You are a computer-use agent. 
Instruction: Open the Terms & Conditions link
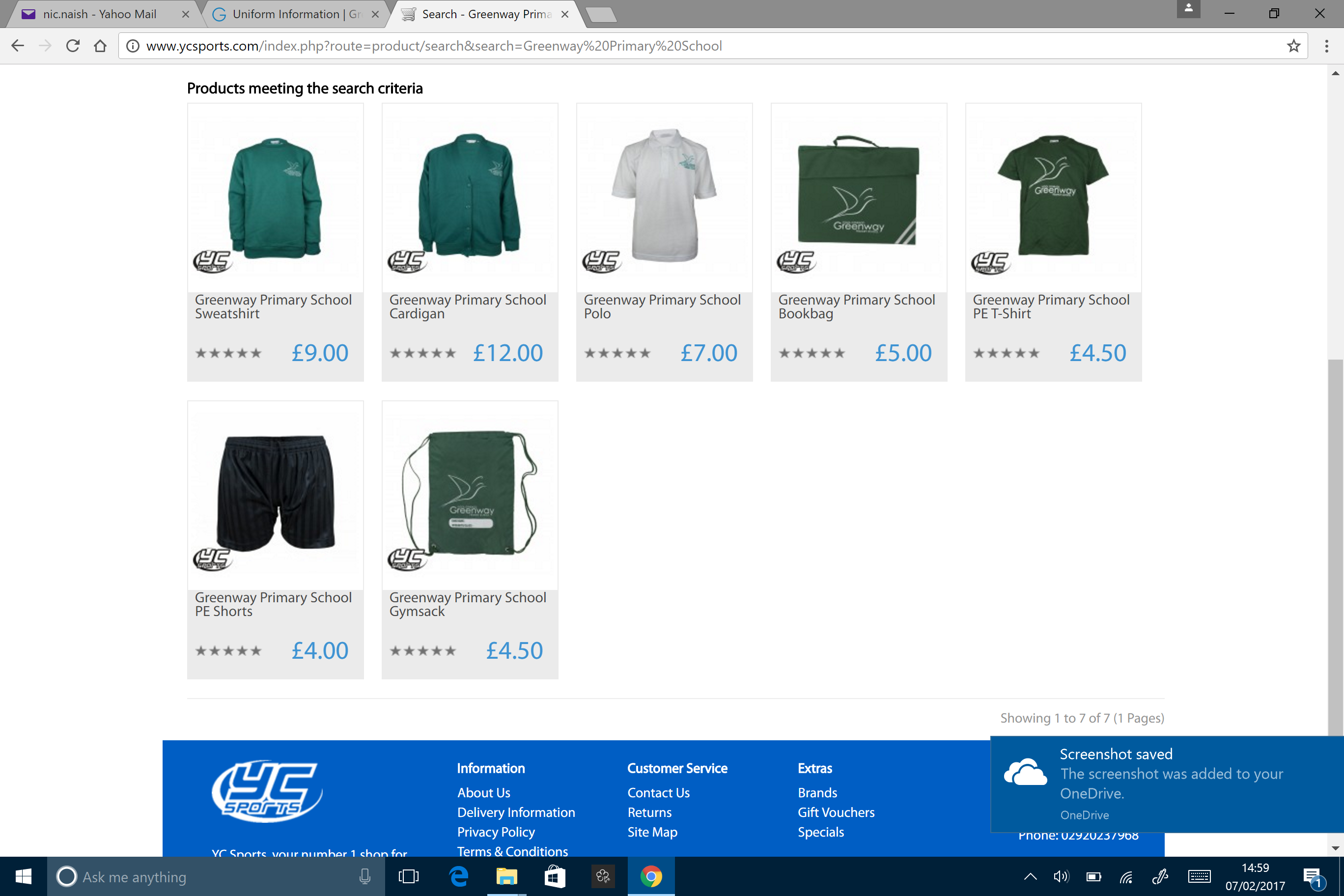[512, 851]
